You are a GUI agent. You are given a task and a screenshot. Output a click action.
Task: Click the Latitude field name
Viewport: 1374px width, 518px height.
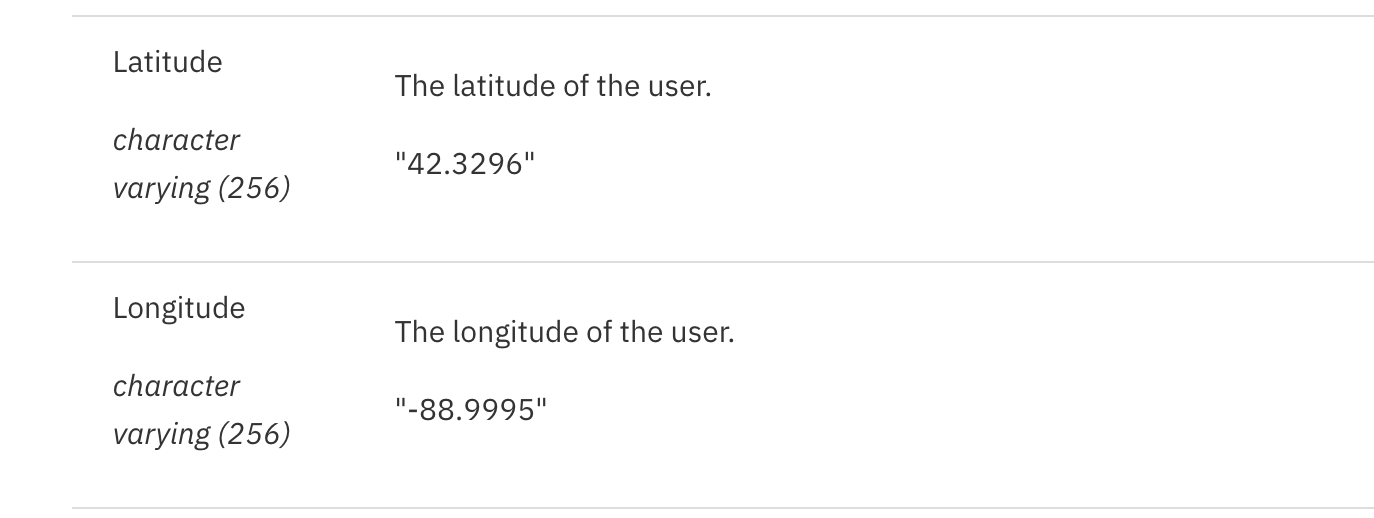point(167,62)
